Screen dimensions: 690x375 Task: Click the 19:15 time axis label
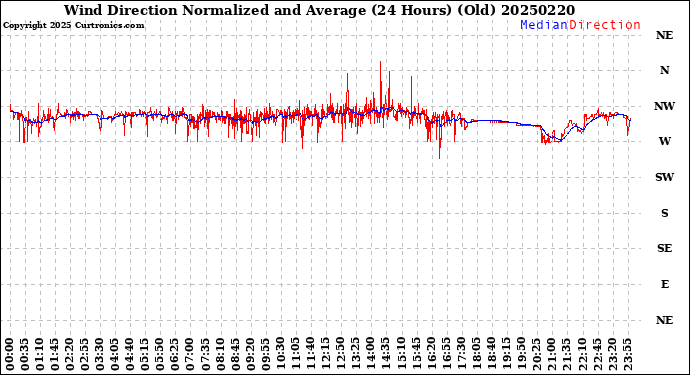pos(506,355)
